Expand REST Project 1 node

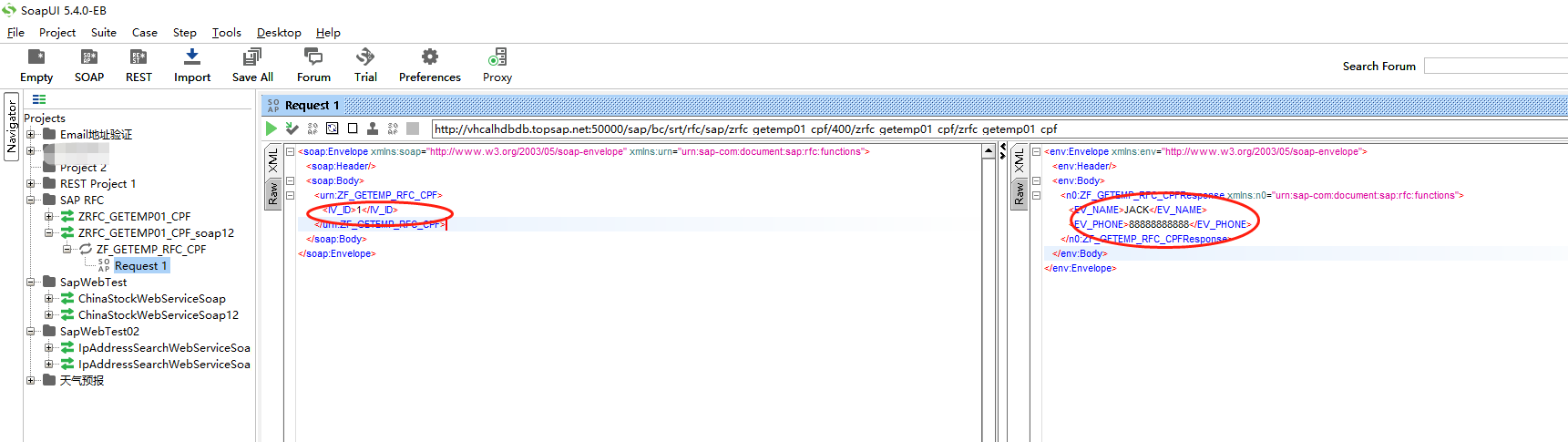[x=30, y=183]
